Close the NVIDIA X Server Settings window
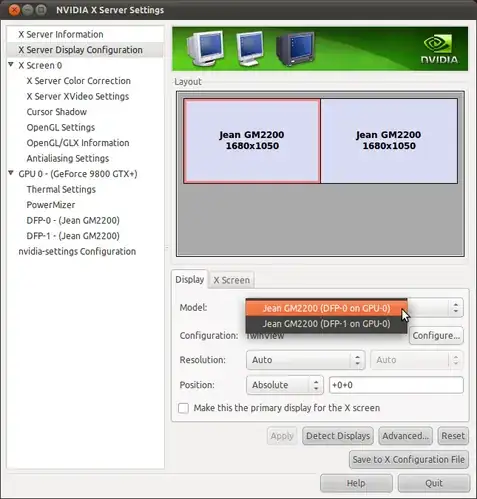 (x=14, y=10)
